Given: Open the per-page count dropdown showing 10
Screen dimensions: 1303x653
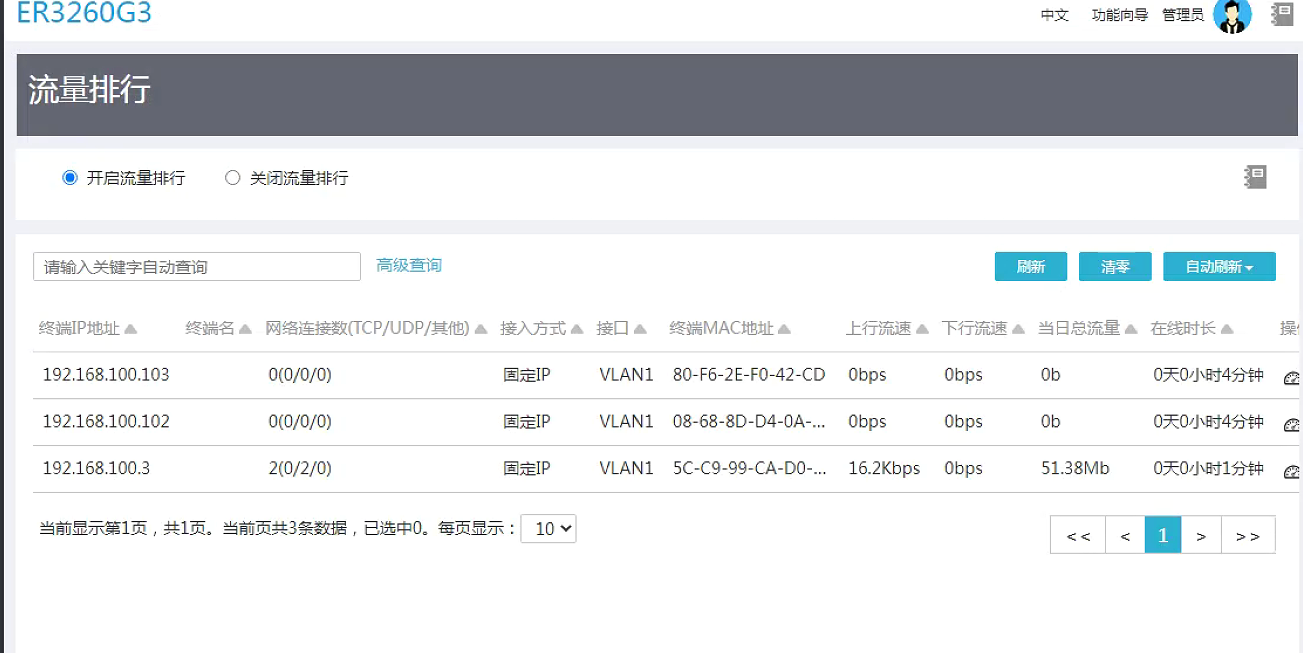Looking at the screenshot, I should point(549,529).
